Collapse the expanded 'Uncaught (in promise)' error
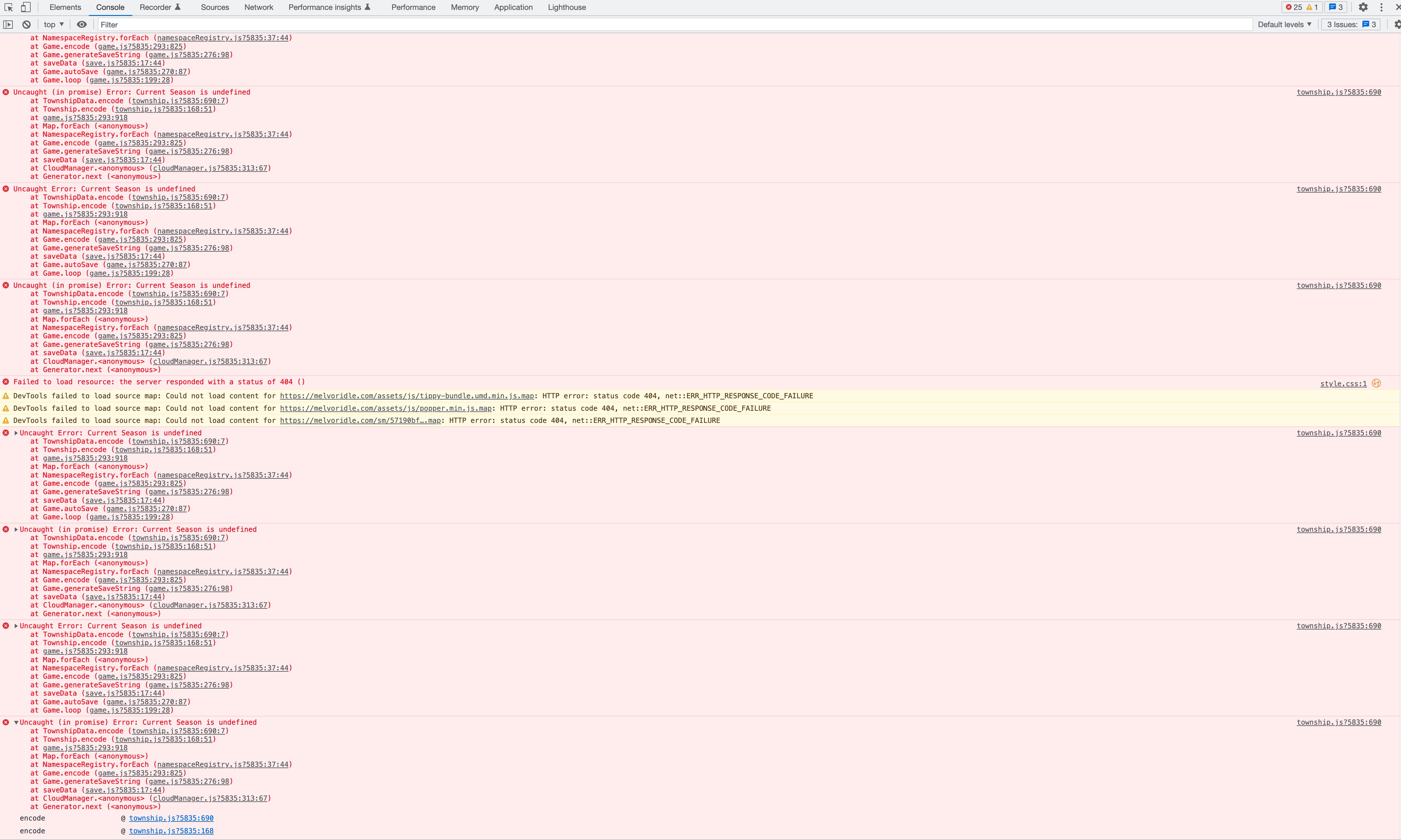Image resolution: width=1401 pixels, height=840 pixels. click(x=15, y=722)
